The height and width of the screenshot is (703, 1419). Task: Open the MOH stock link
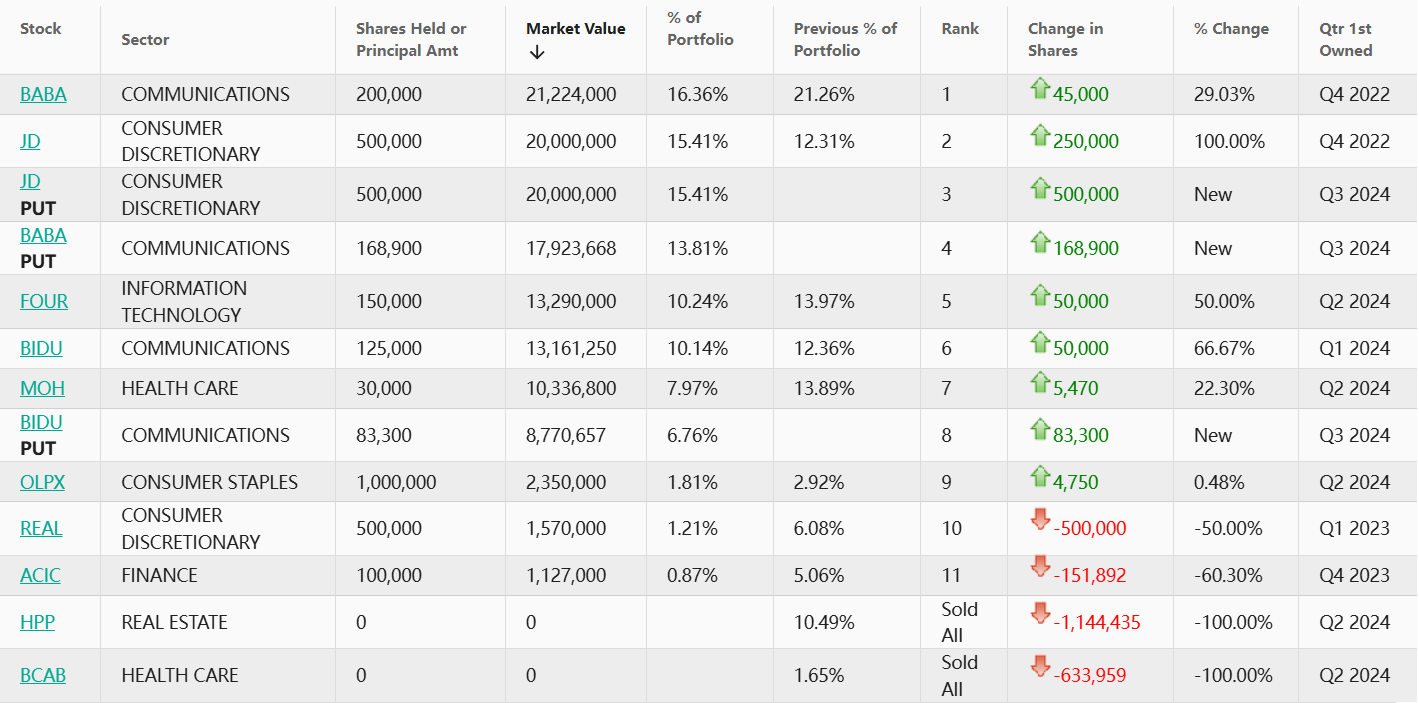42,388
